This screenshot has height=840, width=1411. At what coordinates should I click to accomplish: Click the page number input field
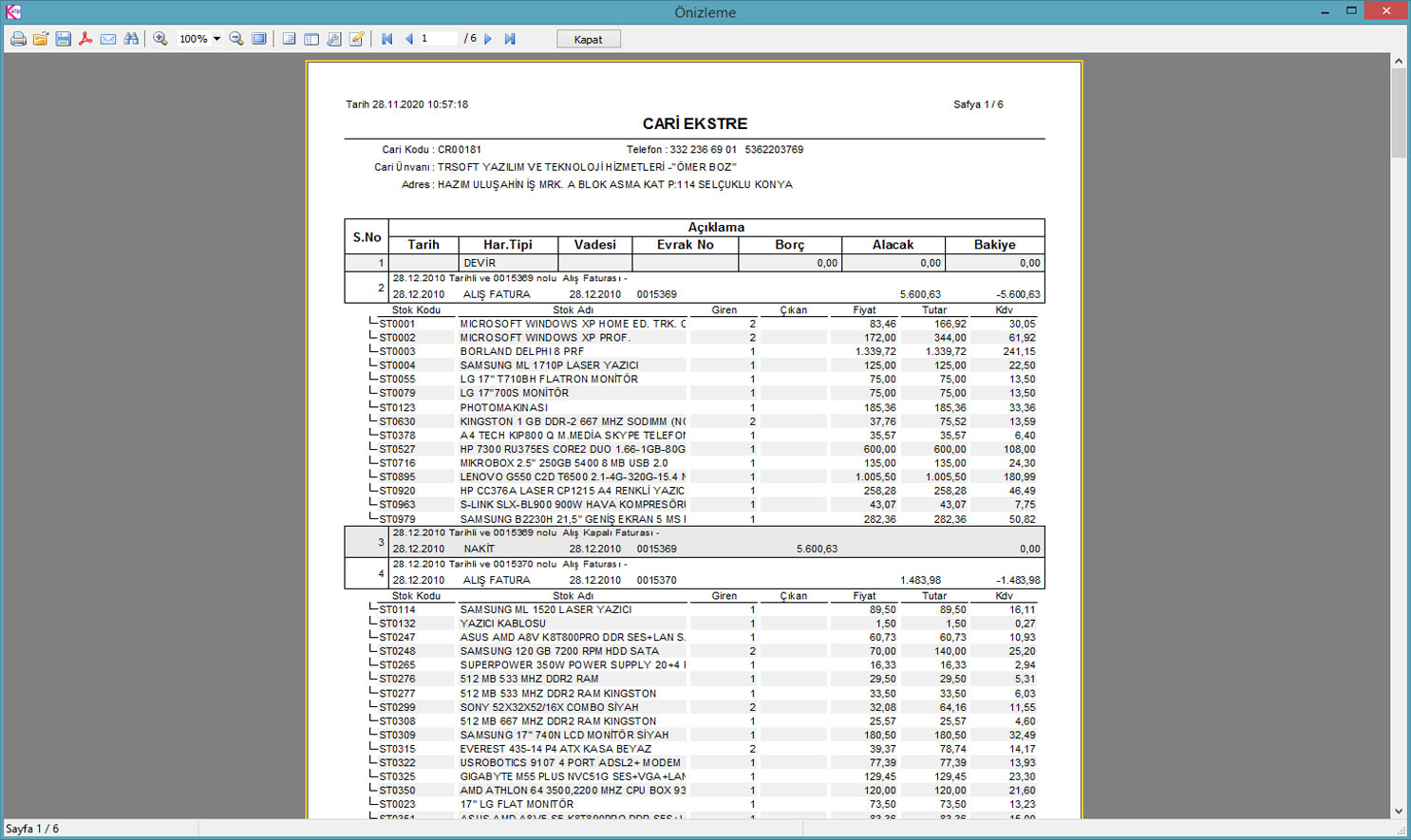438,39
